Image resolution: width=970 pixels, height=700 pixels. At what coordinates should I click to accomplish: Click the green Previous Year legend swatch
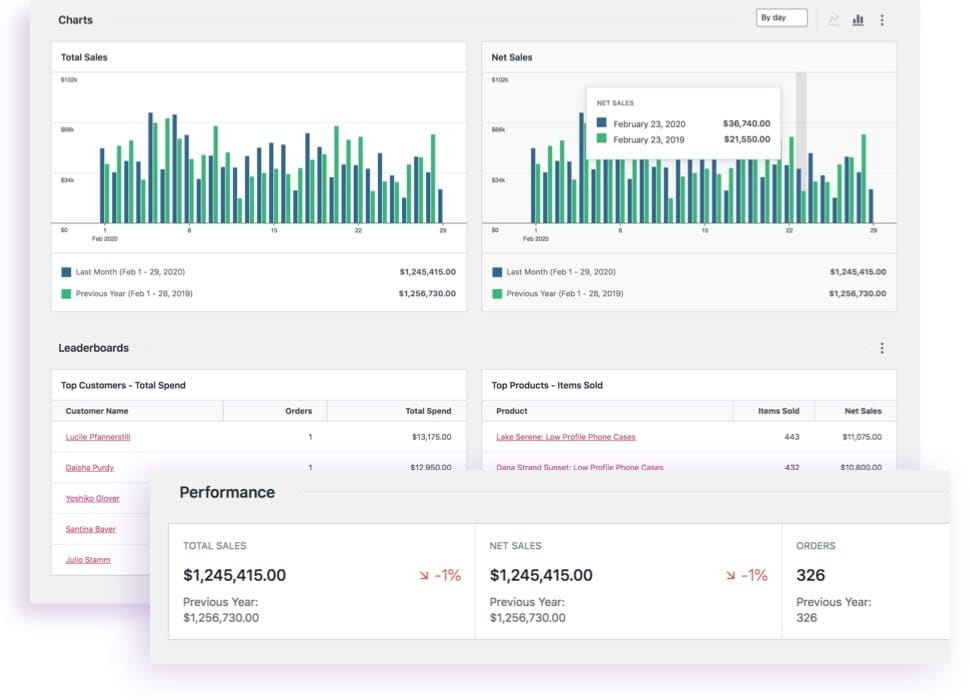(x=497, y=293)
